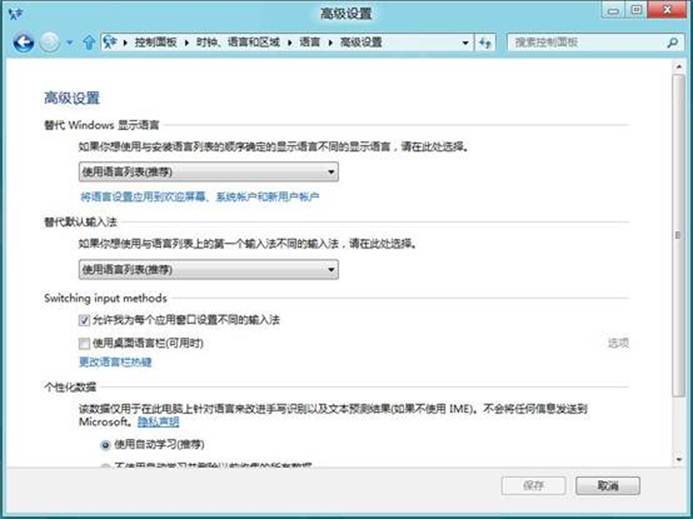This screenshot has width=693, height=519.
Task: Go up one level with the Up arrow
Action: (x=89, y=42)
